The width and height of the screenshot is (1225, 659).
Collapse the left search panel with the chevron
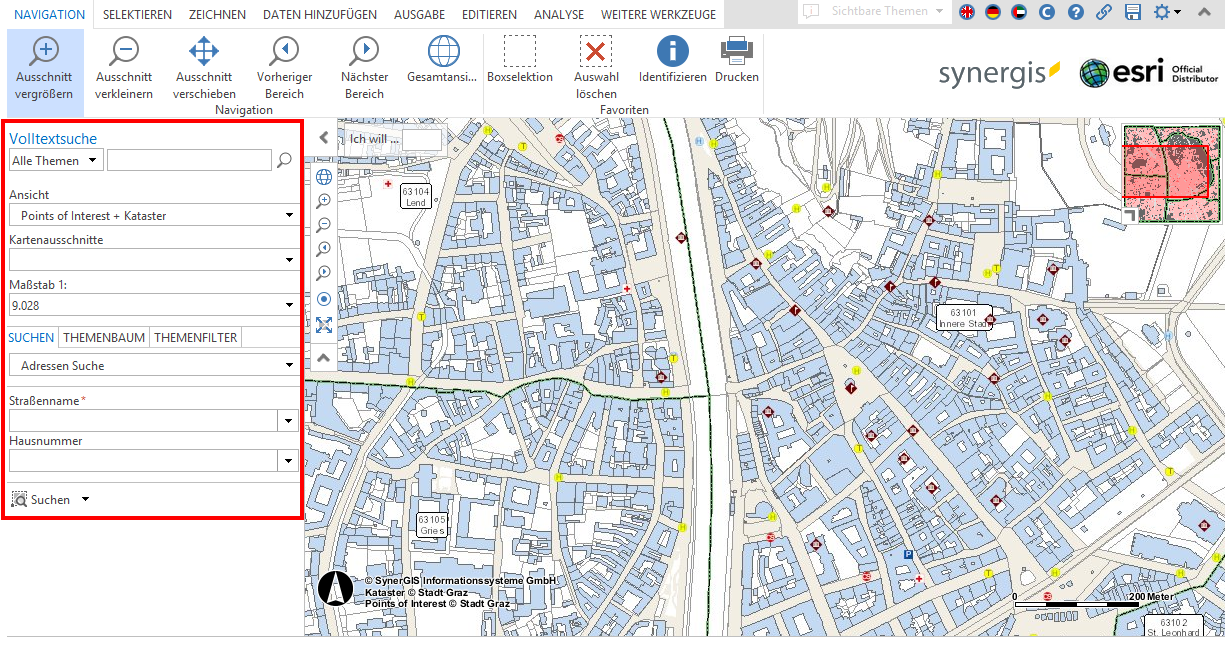coord(322,137)
